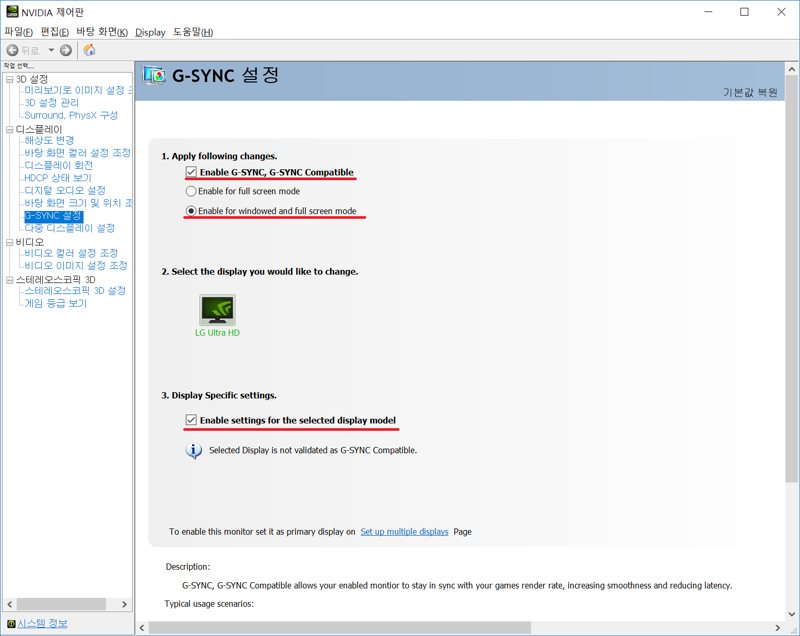This screenshot has height=636, width=800.
Task: Select the G-SYNC 설정 tree item
Action: (x=54, y=216)
